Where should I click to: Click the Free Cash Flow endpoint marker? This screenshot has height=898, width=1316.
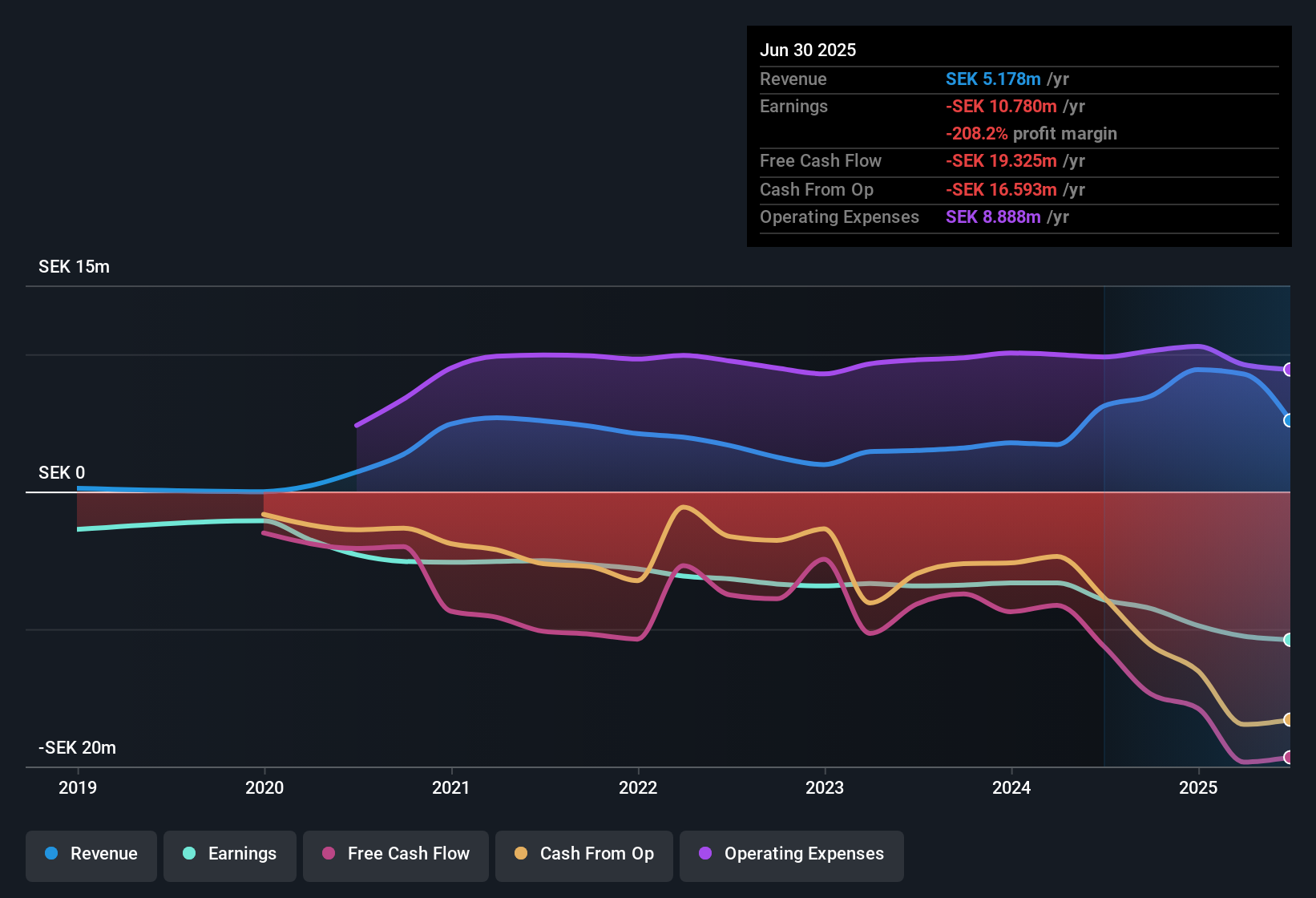coord(1289,756)
